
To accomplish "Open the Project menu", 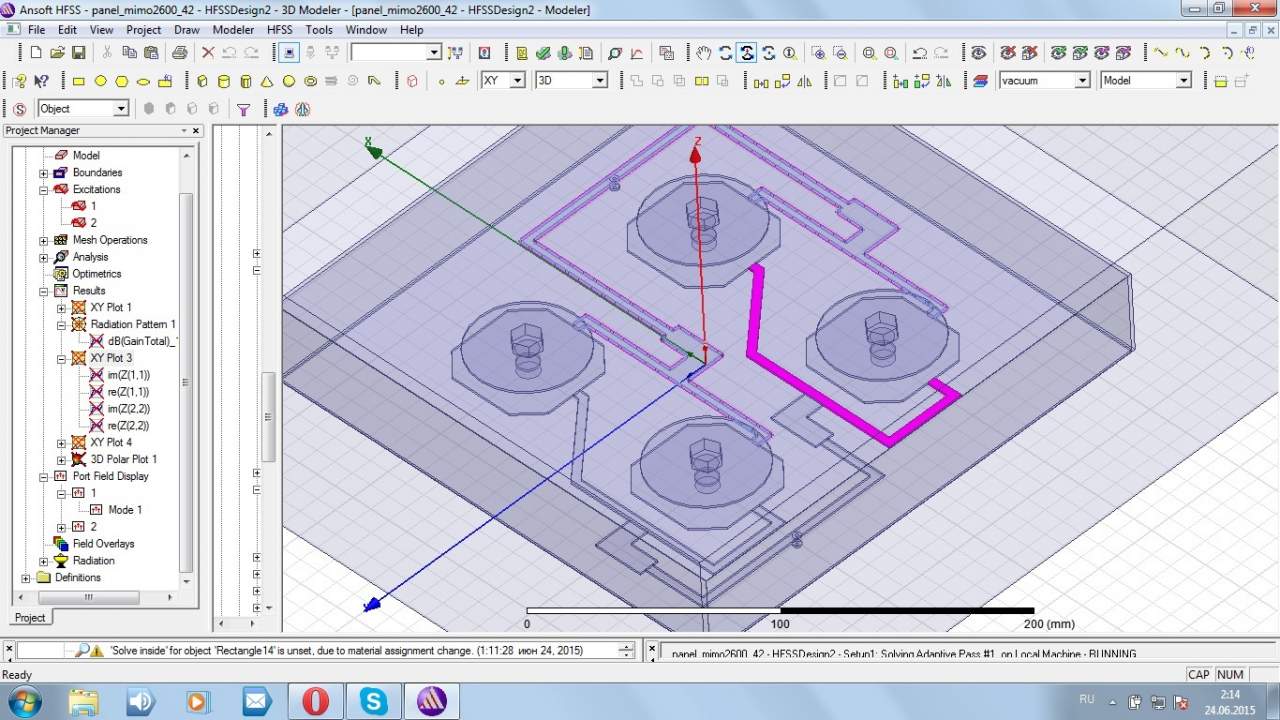I will tap(144, 30).
